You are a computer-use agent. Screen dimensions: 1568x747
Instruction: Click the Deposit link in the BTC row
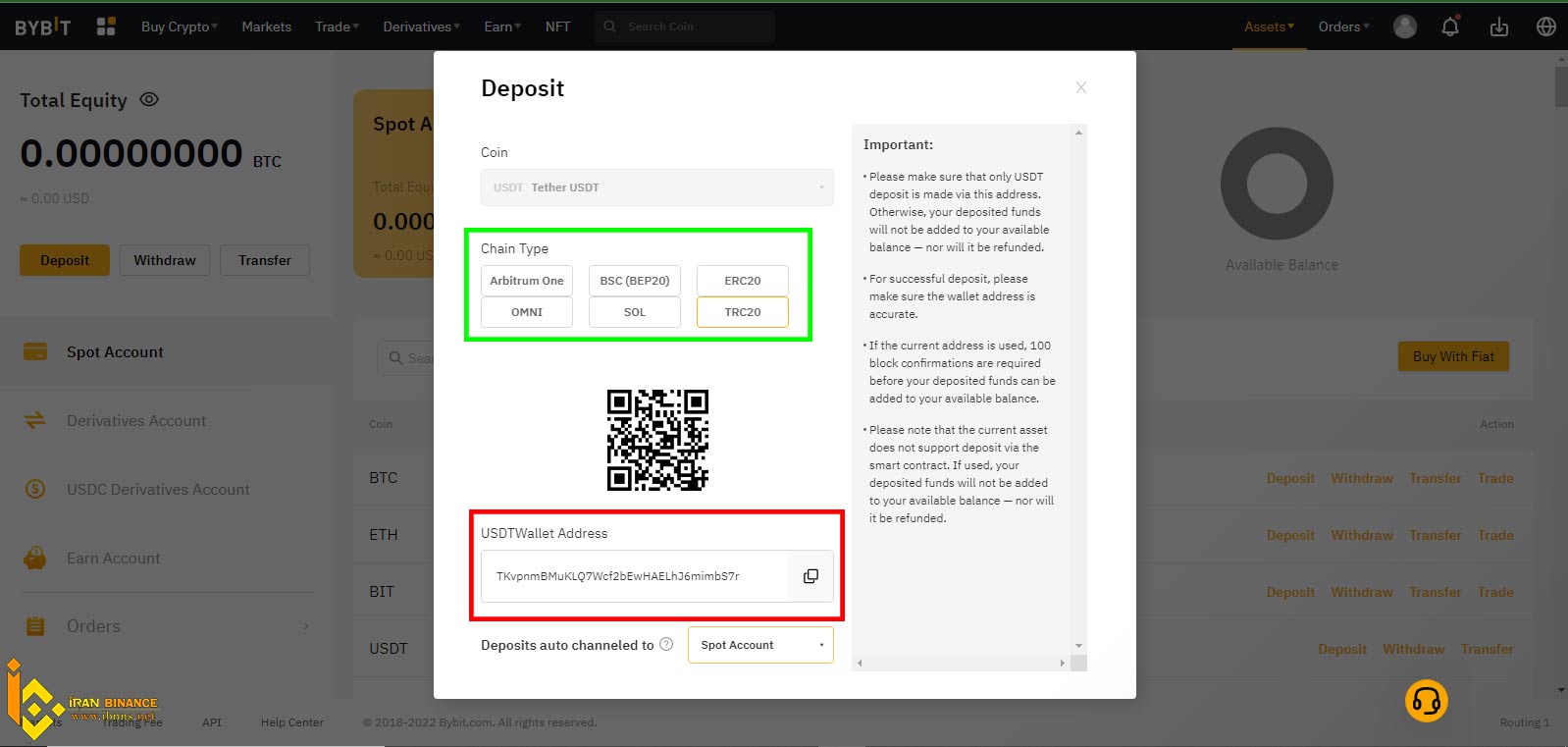pos(1290,478)
